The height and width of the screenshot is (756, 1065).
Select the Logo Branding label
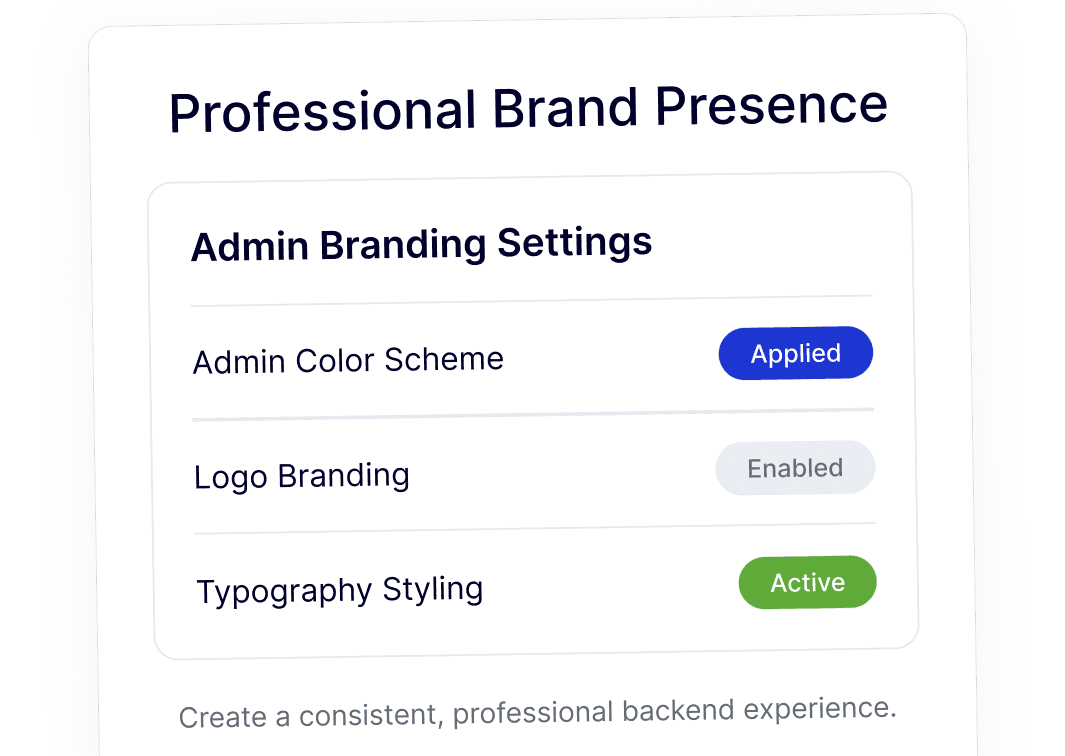point(302,476)
